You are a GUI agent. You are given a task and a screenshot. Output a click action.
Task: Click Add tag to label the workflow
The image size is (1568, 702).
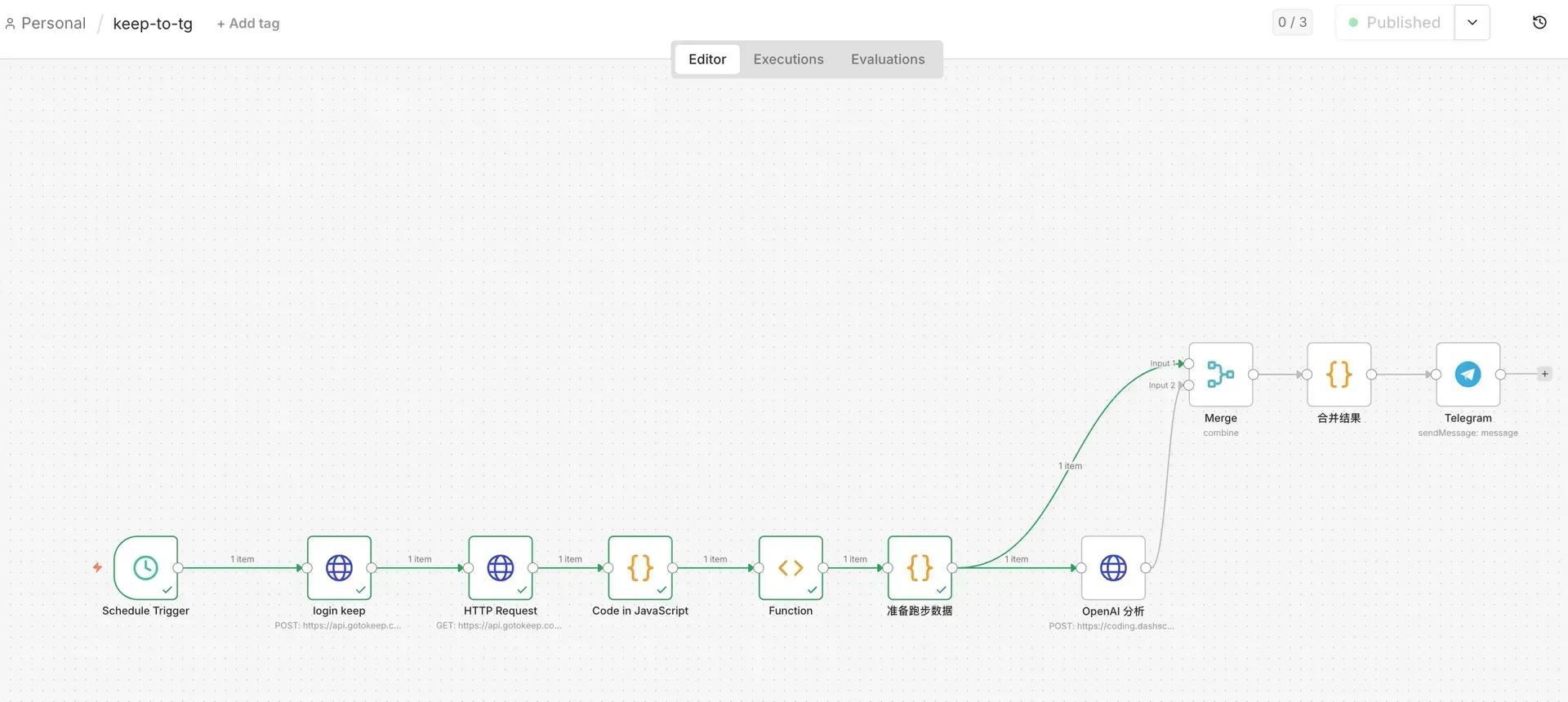(x=248, y=24)
